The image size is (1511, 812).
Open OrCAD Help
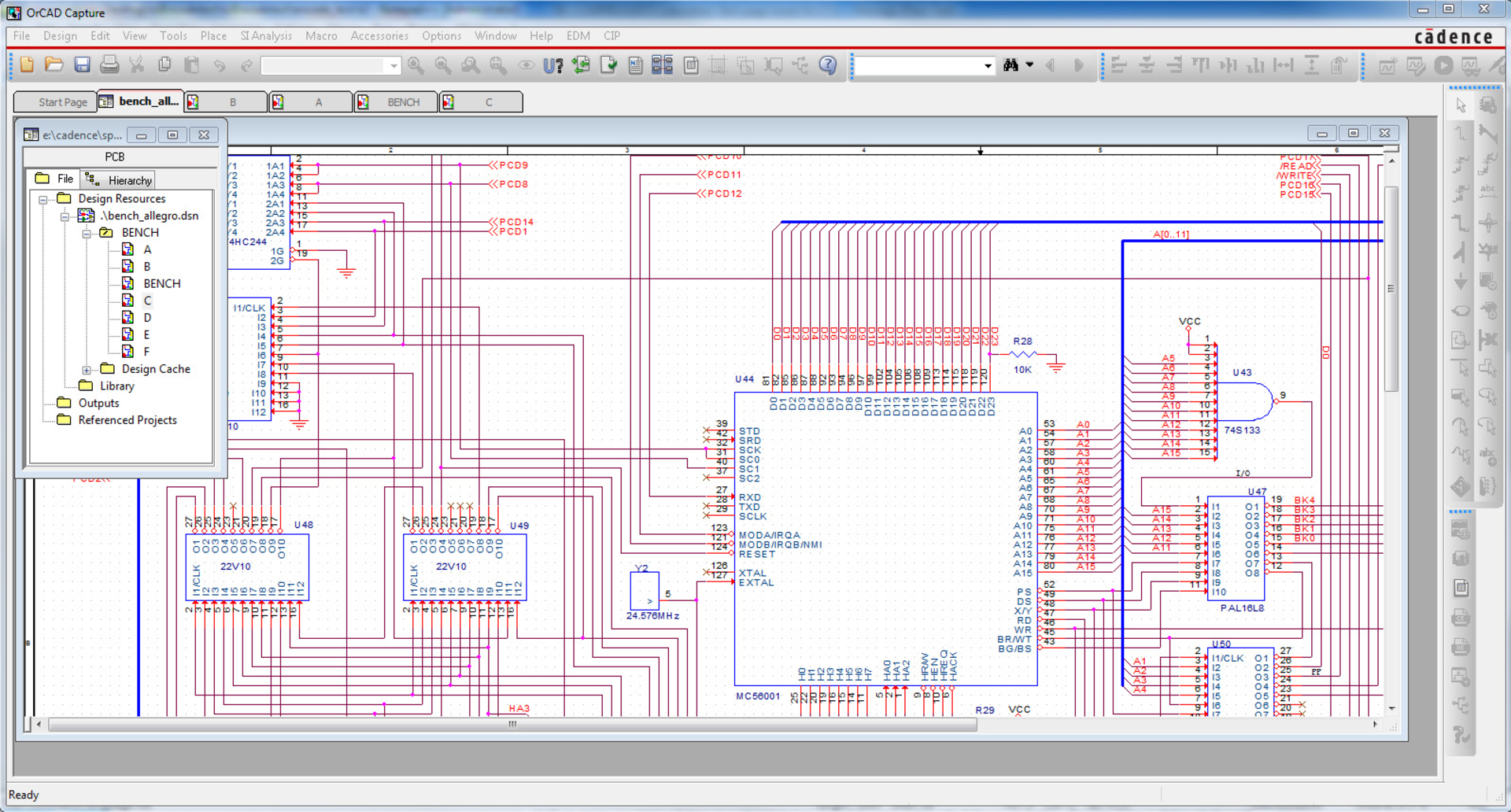click(x=828, y=65)
